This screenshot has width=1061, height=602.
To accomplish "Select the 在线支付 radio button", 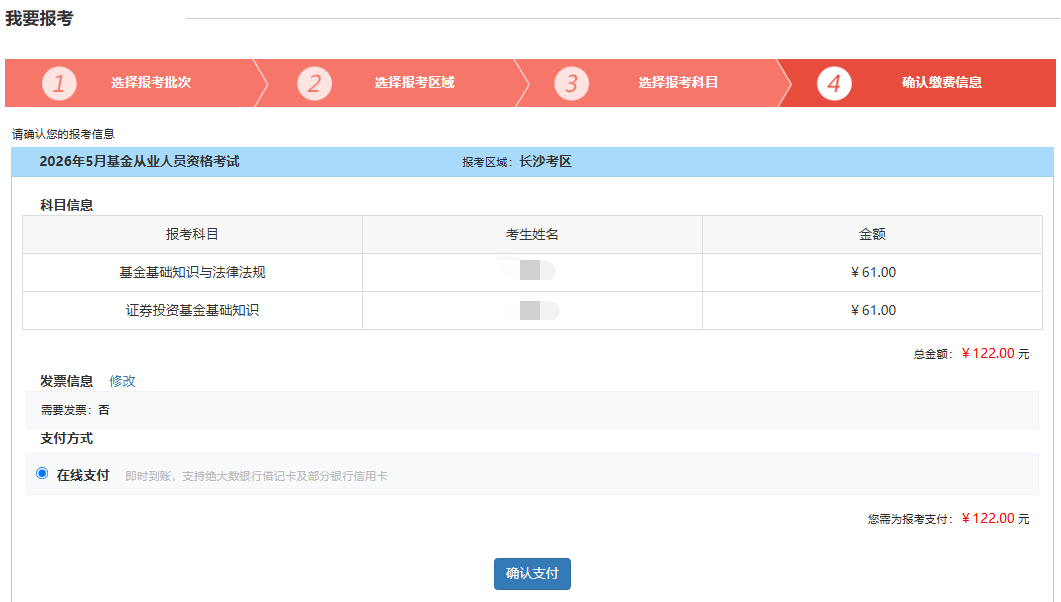I will pos(42,473).
